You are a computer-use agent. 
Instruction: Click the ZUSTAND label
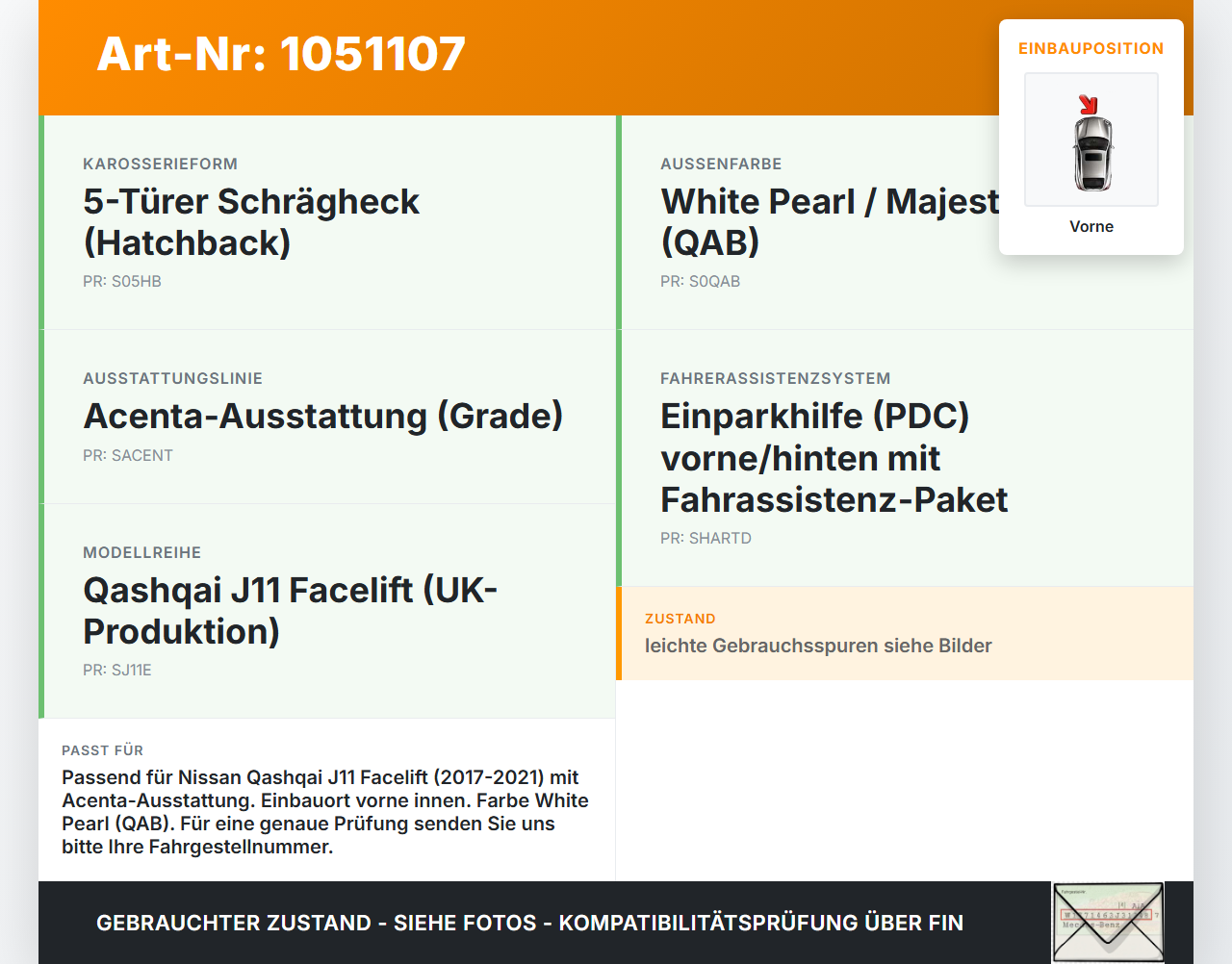pyautogui.click(x=680, y=619)
